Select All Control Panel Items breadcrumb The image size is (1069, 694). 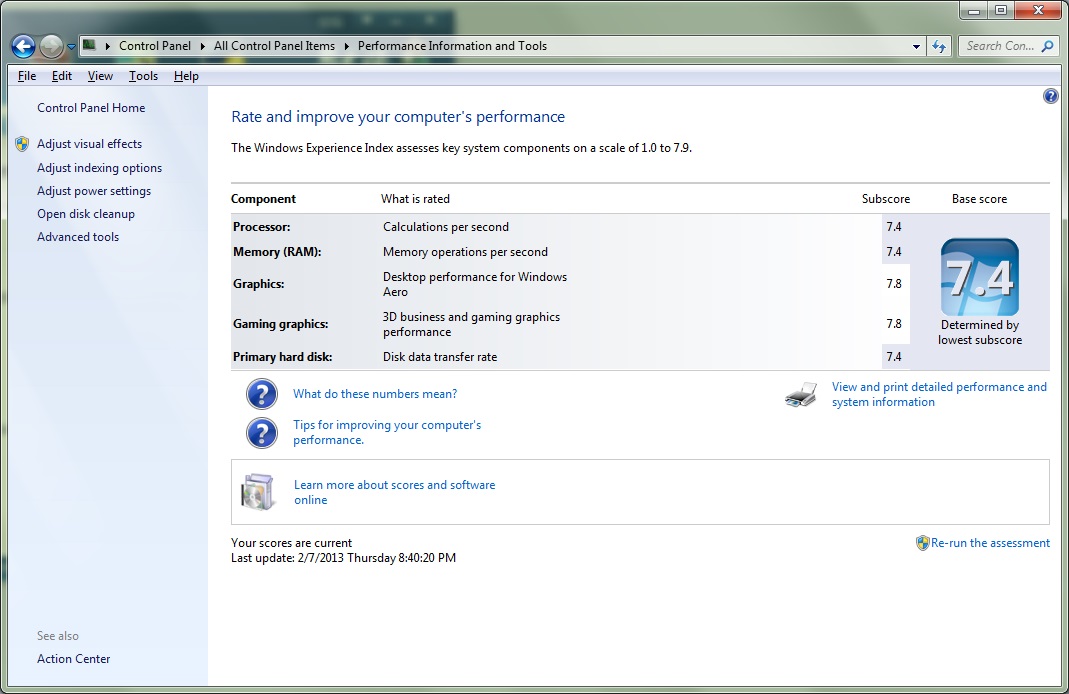[x=274, y=46]
